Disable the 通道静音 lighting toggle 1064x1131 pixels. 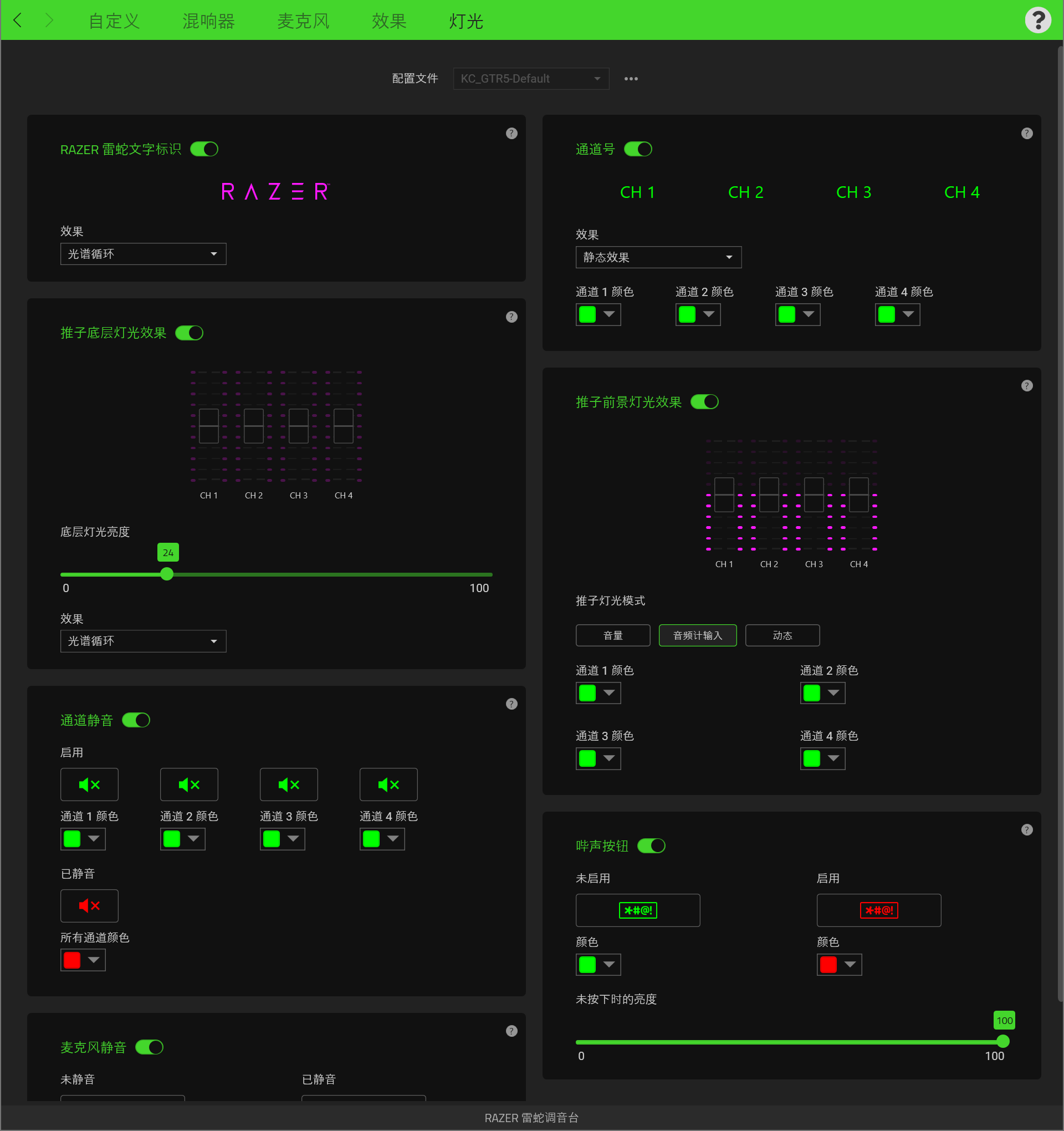[136, 720]
